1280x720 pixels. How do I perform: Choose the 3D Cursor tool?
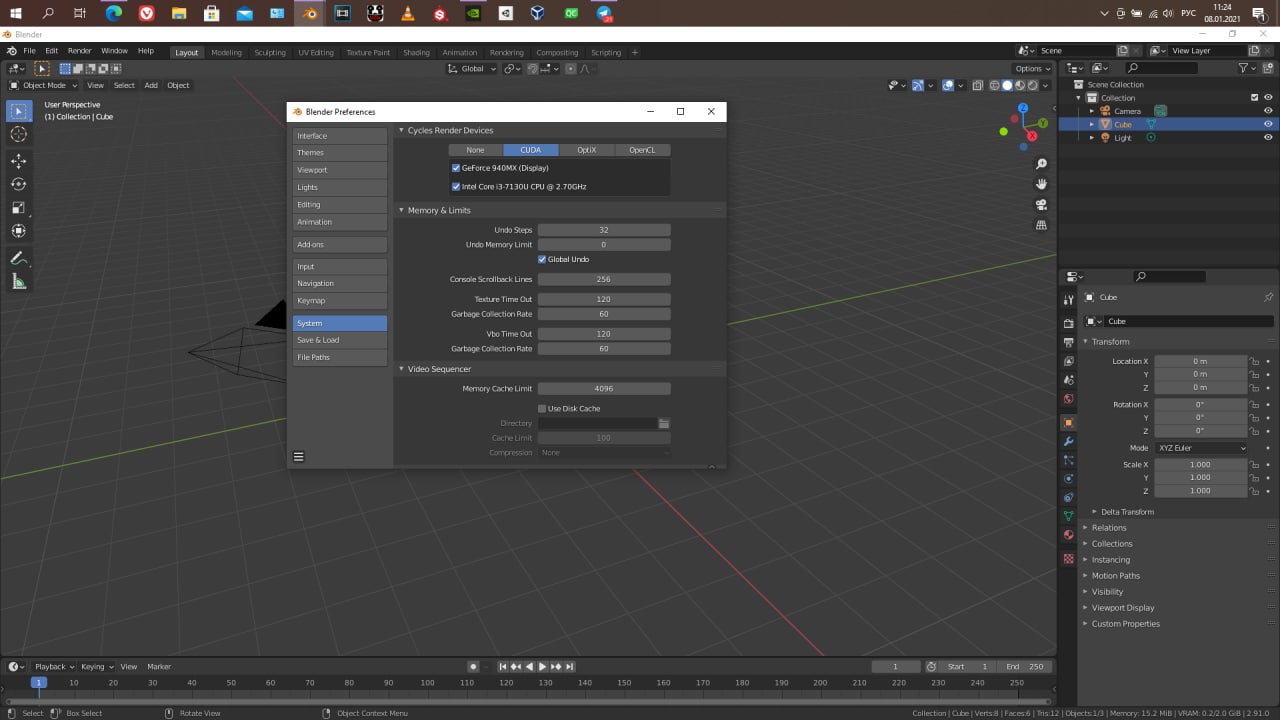tap(18, 134)
